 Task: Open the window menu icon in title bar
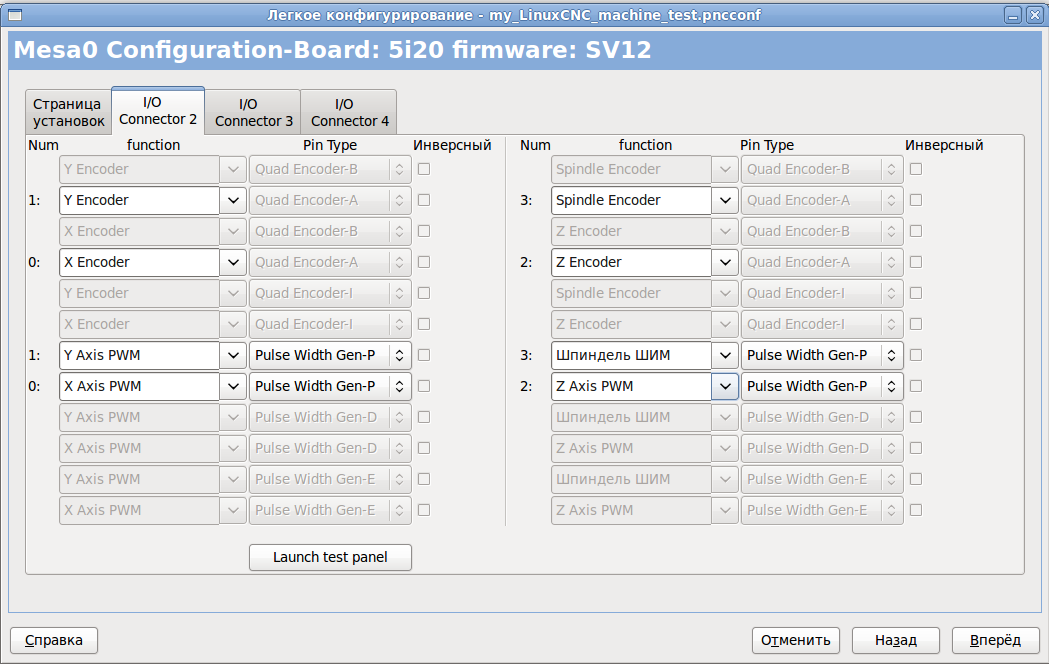pos(15,15)
